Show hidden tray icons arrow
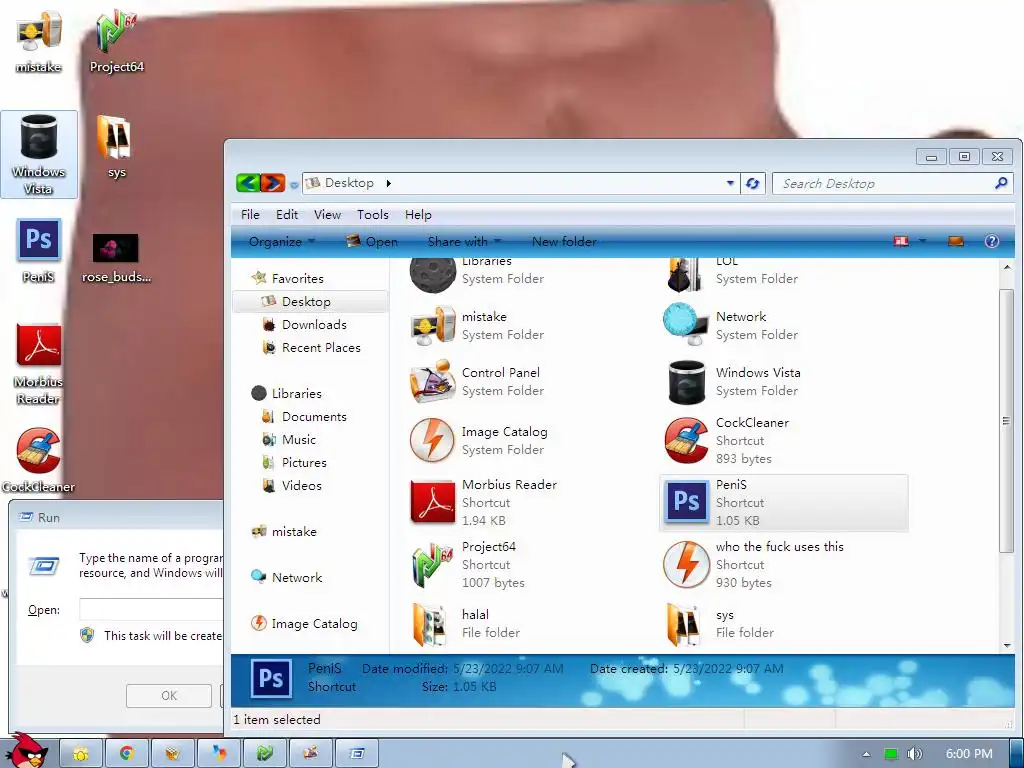This screenshot has height=768, width=1024. [867, 754]
